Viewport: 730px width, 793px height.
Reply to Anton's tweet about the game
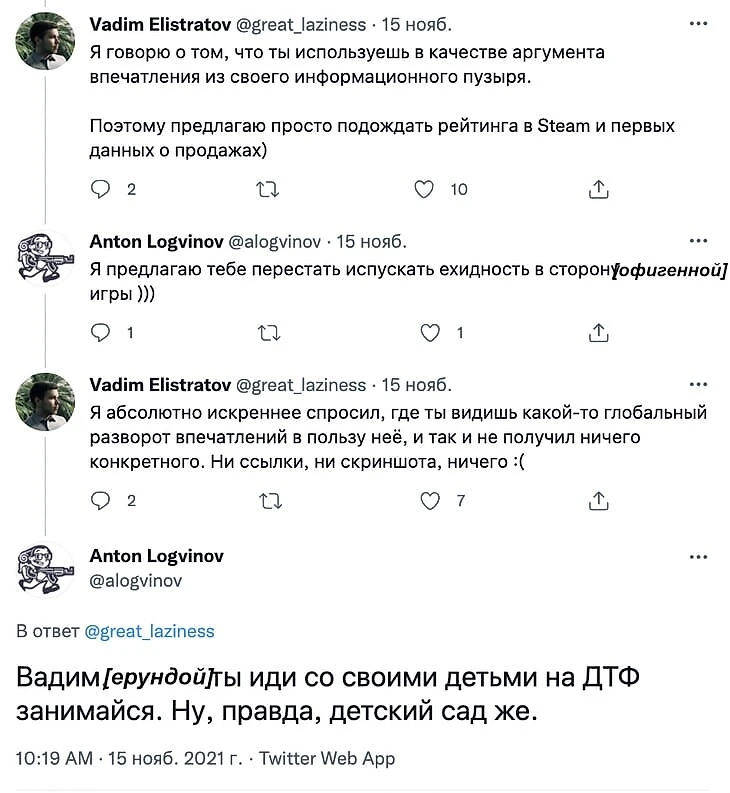coord(100,333)
